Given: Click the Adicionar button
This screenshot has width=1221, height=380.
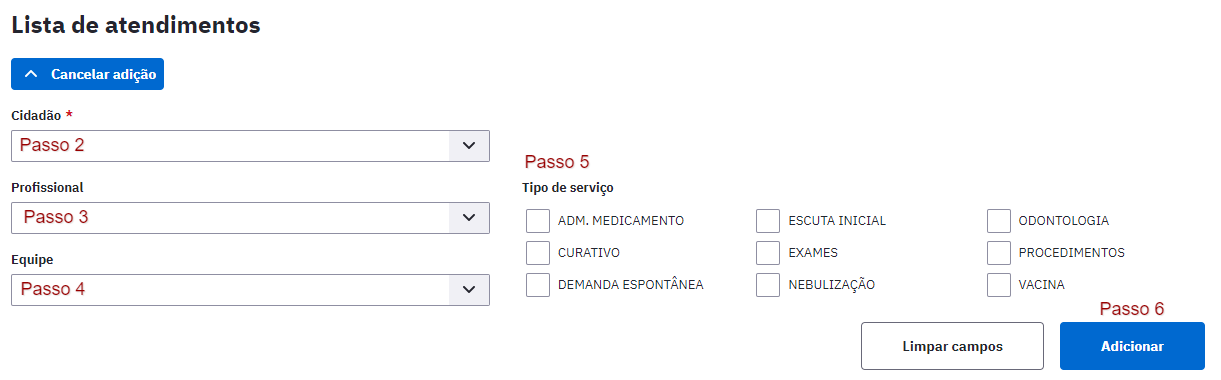Looking at the screenshot, I should (1132, 346).
